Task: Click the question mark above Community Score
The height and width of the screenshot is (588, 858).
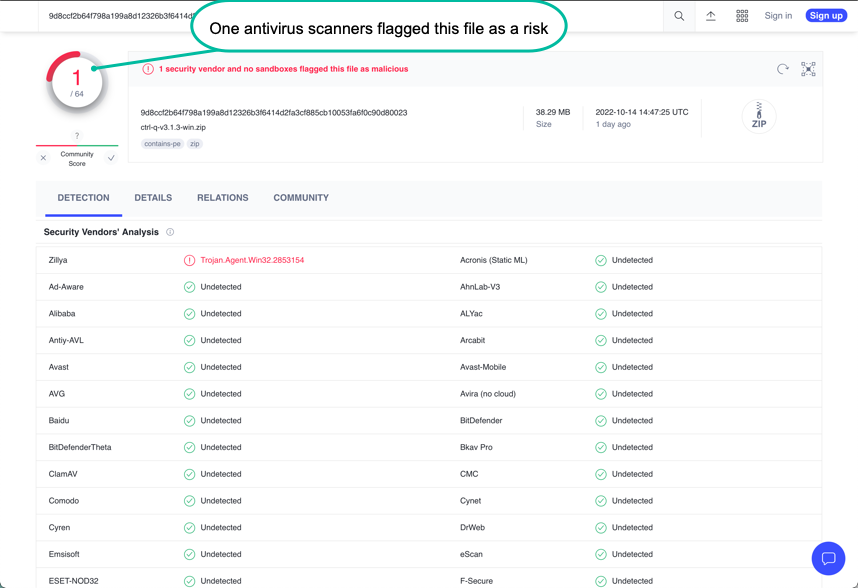Action: tap(76, 135)
